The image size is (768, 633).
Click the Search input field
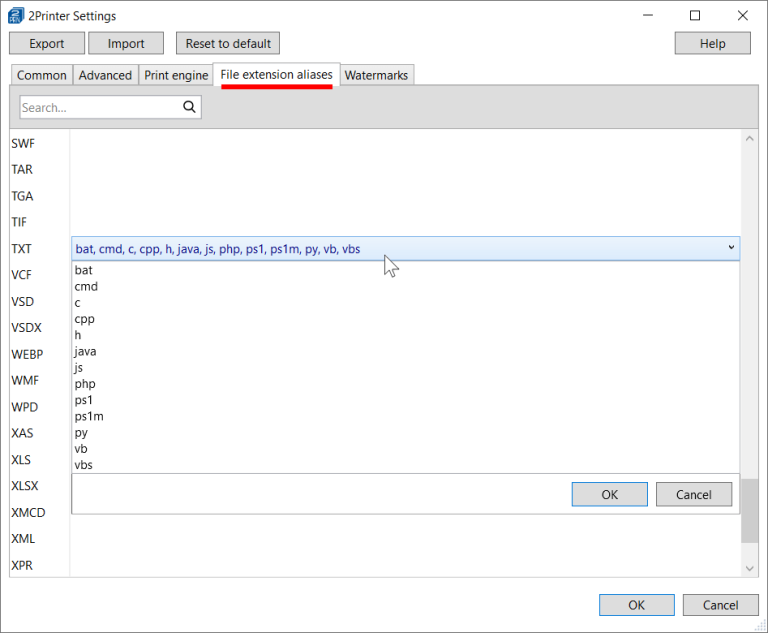[x=98, y=107]
